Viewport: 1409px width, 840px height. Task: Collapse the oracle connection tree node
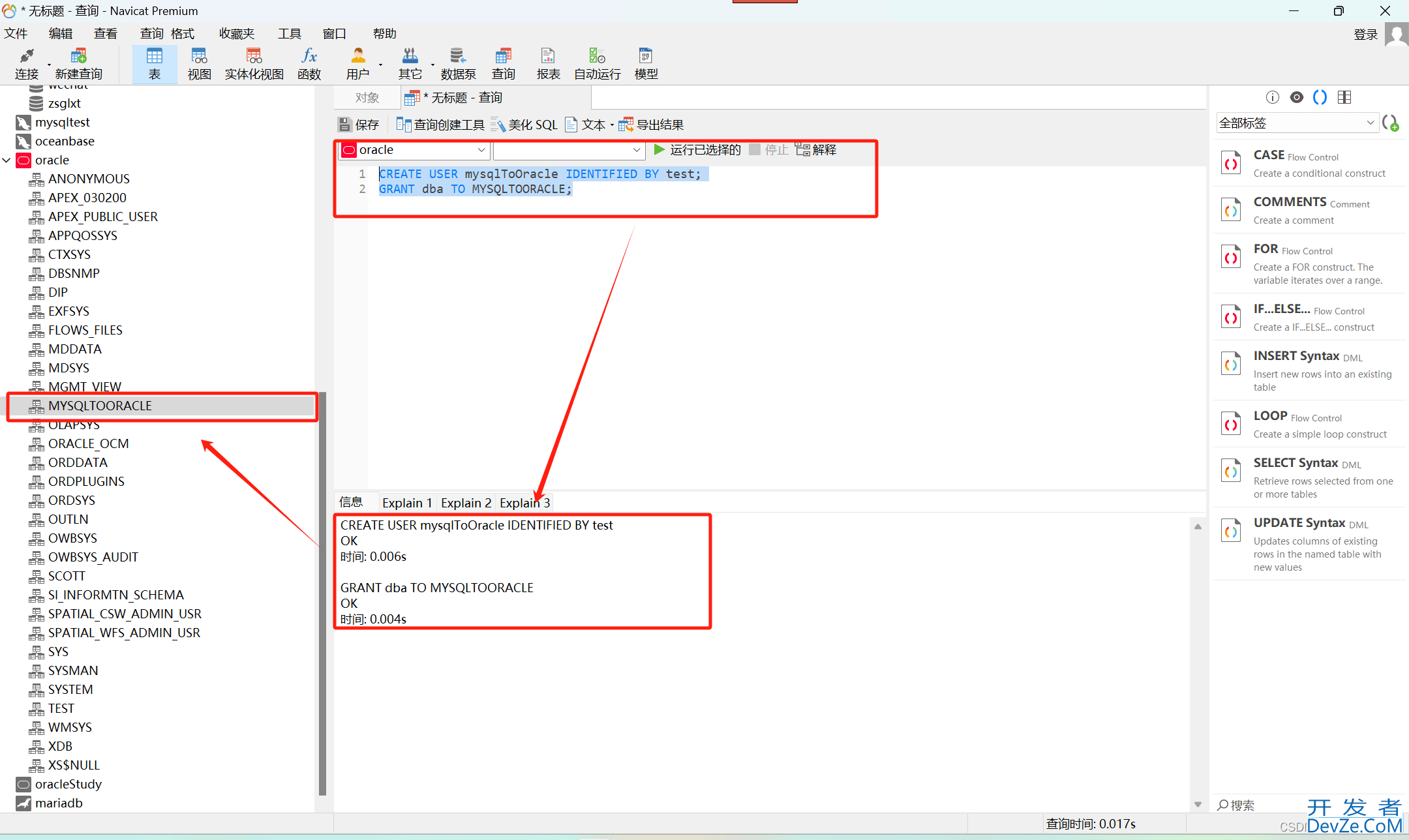7,160
